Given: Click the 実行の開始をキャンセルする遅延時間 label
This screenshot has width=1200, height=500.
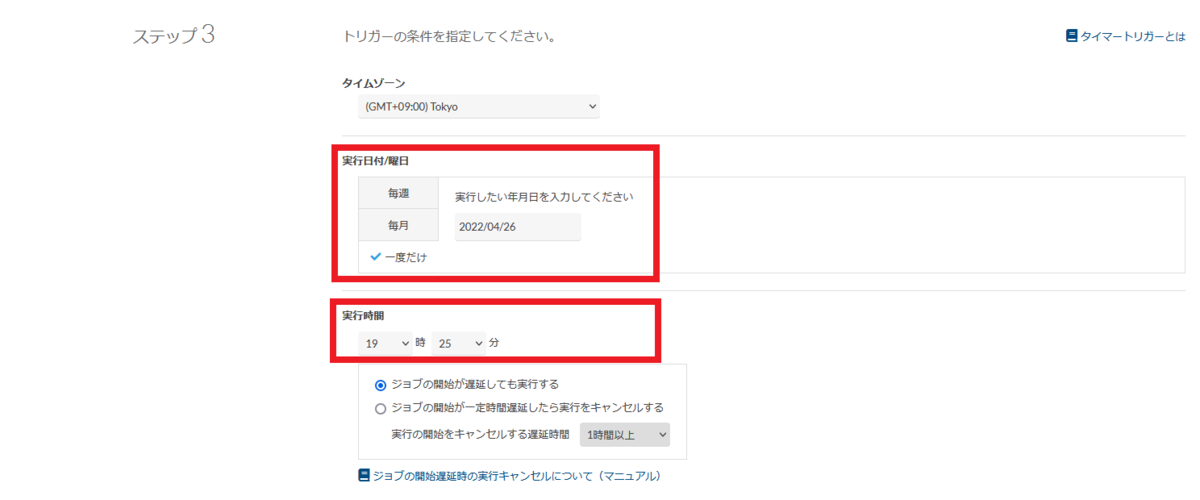Looking at the screenshot, I should (480, 434).
